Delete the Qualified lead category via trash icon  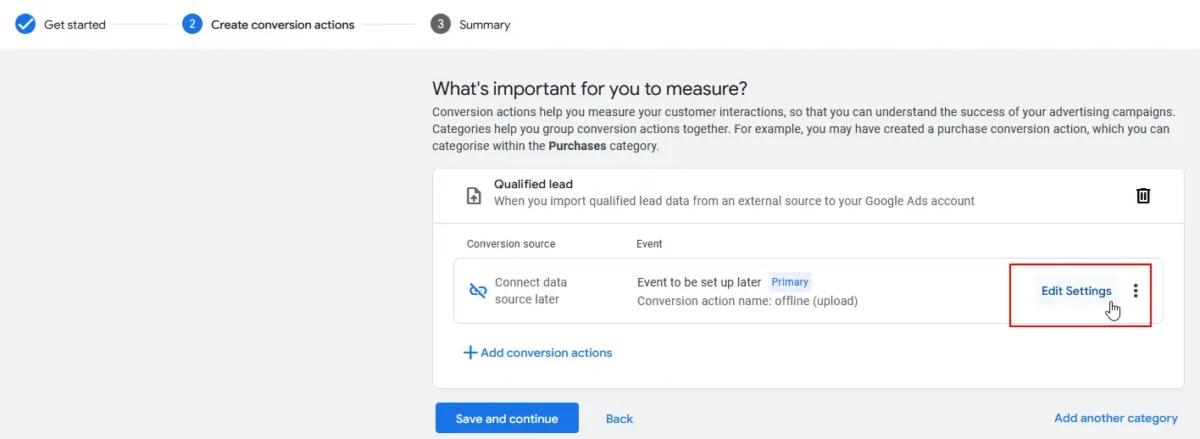tap(1143, 196)
